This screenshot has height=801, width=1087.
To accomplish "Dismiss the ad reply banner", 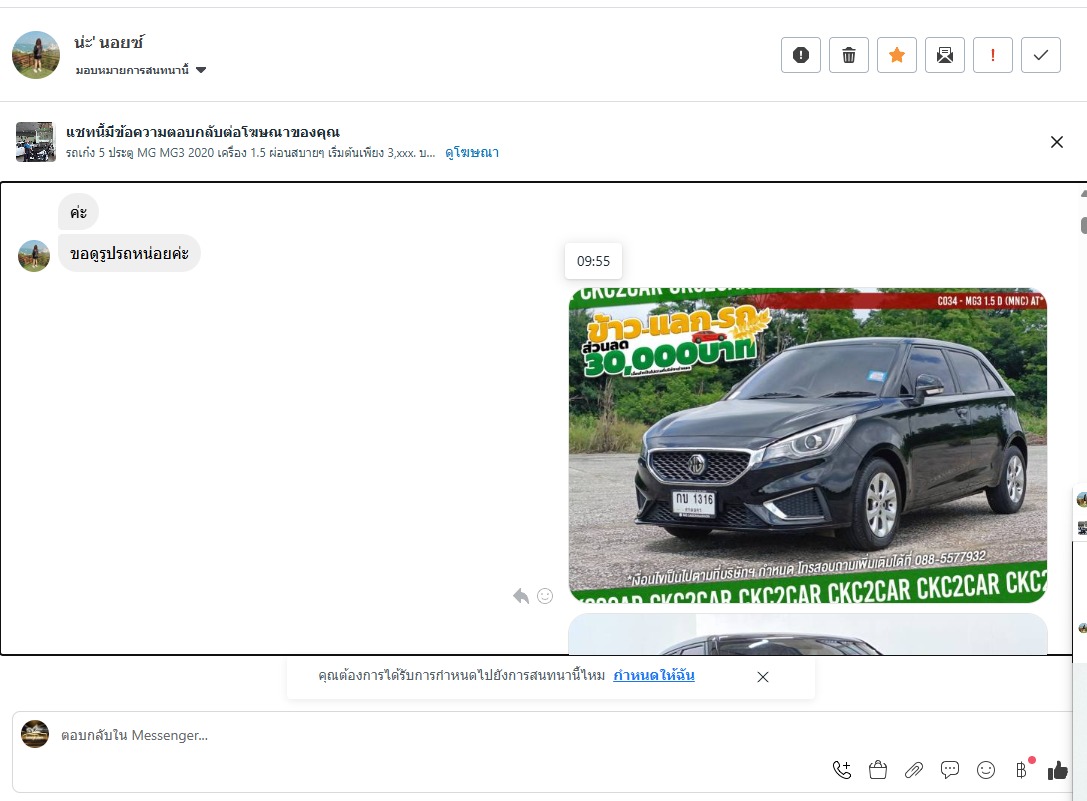I will 1056,142.
